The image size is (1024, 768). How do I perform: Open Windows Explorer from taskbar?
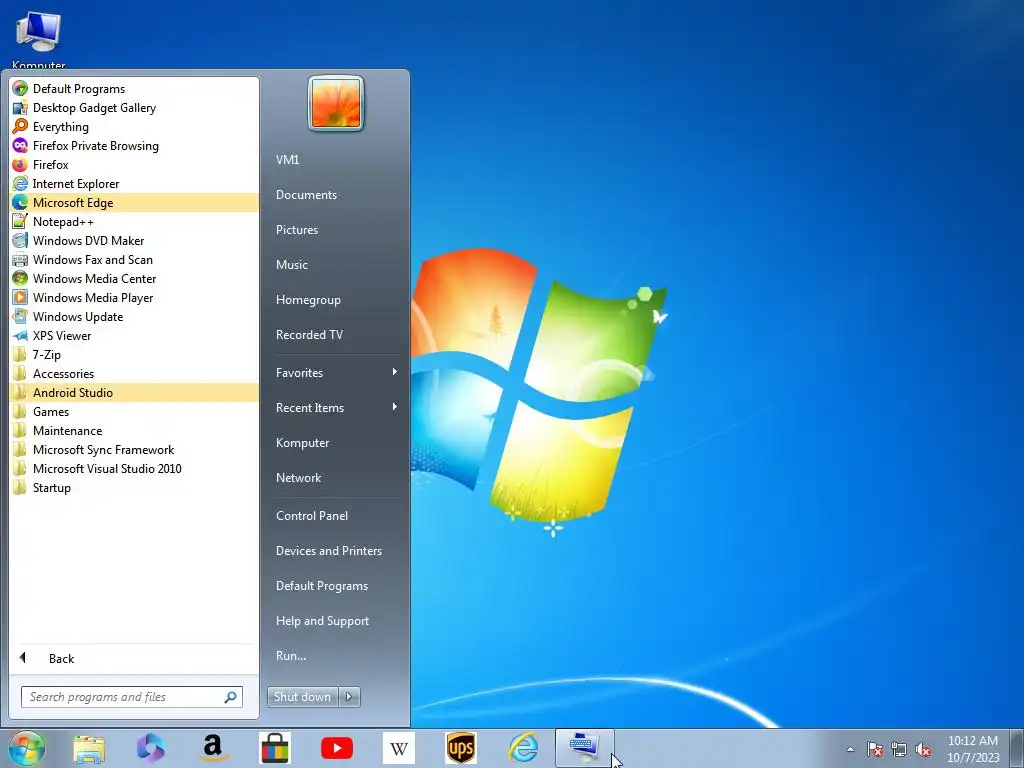tap(89, 748)
